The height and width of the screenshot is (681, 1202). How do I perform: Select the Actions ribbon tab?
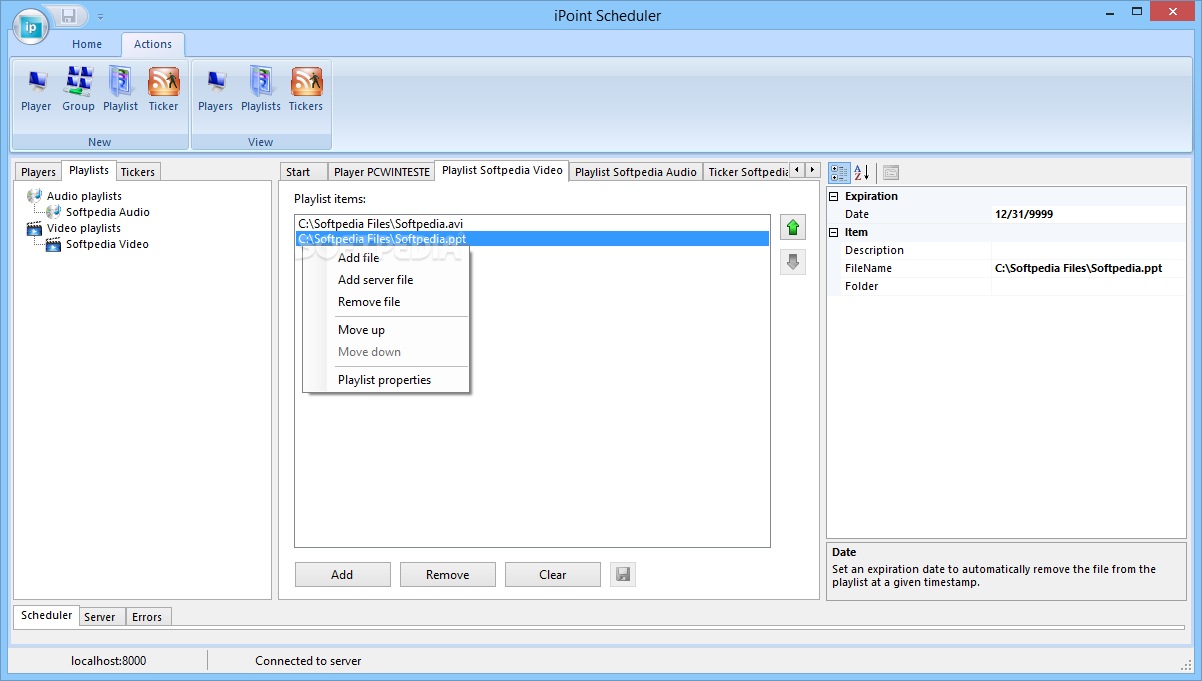tap(153, 44)
